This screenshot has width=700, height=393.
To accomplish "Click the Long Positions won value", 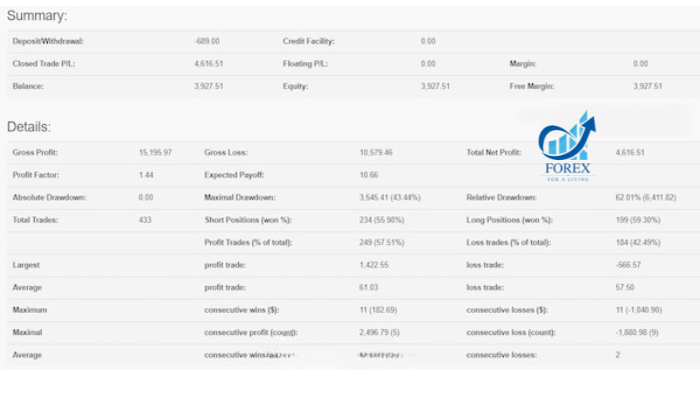I will pos(638,220).
